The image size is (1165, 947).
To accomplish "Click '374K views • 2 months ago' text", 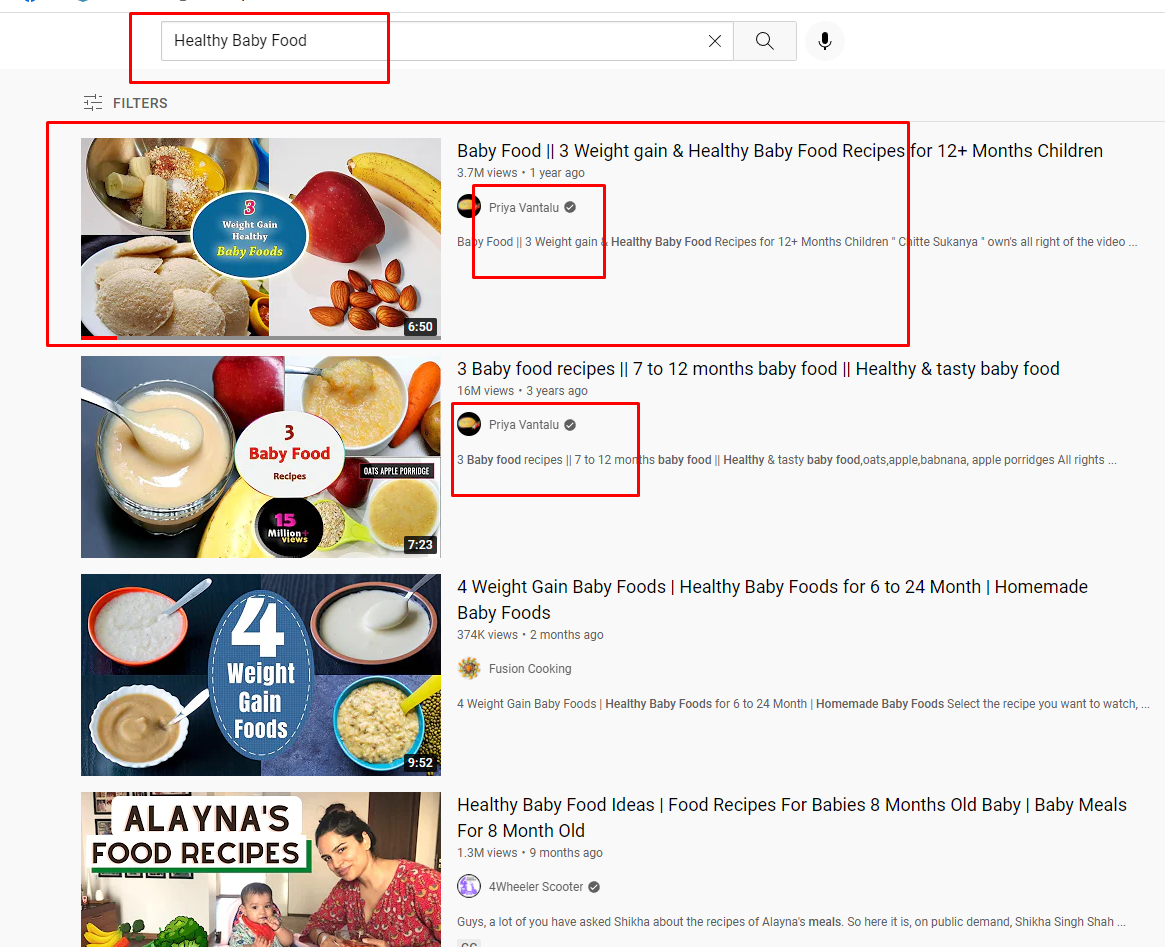I will point(530,635).
